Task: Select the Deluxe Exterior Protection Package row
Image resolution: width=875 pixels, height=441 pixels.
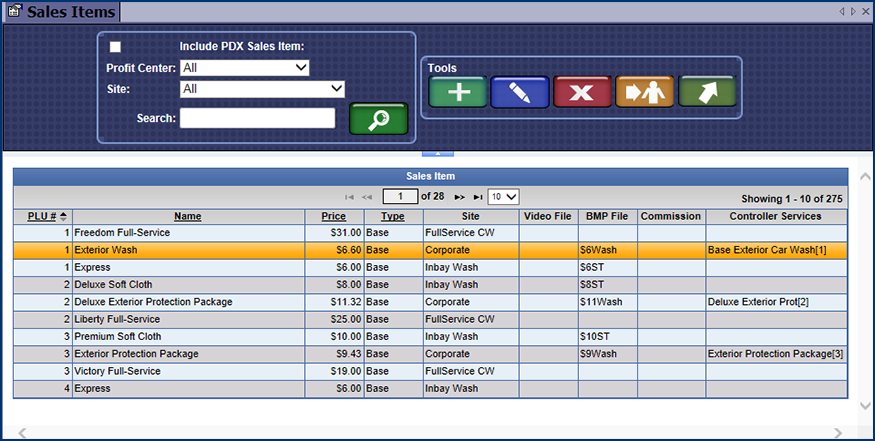Action: point(153,302)
